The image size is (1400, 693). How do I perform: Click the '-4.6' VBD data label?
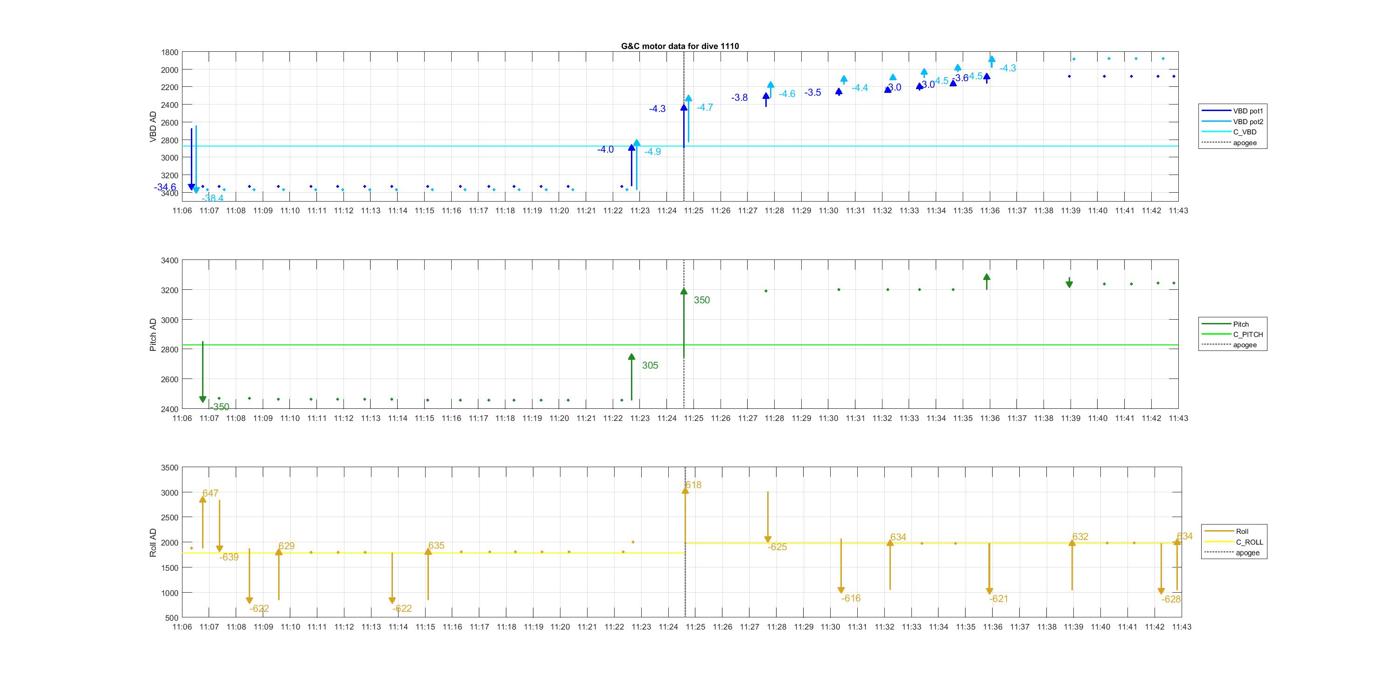tap(788, 93)
